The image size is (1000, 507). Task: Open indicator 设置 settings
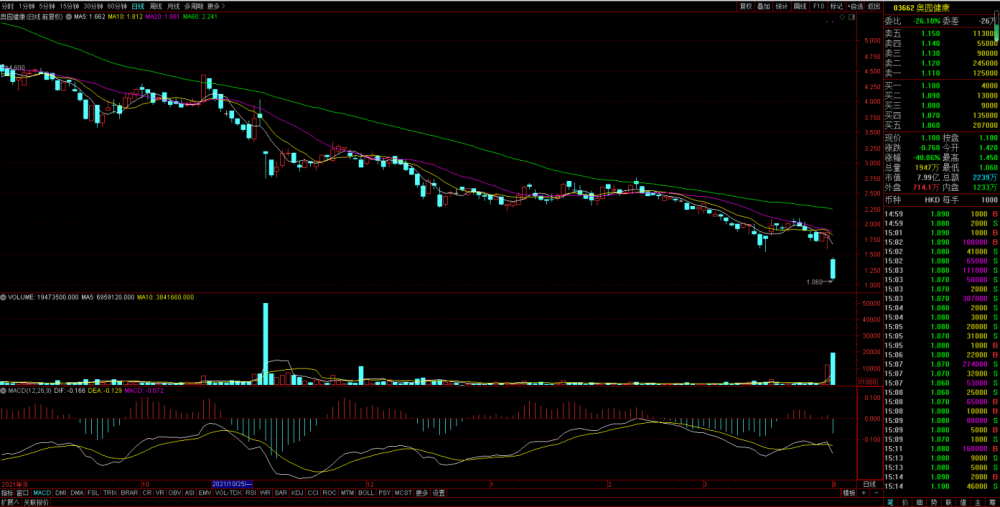click(439, 493)
